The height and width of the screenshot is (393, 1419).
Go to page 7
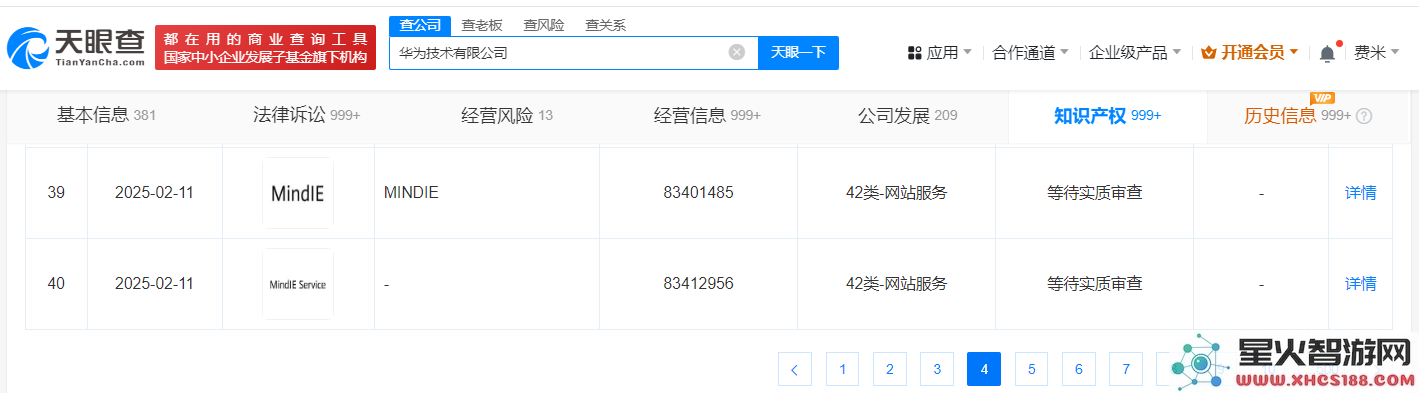point(1125,369)
